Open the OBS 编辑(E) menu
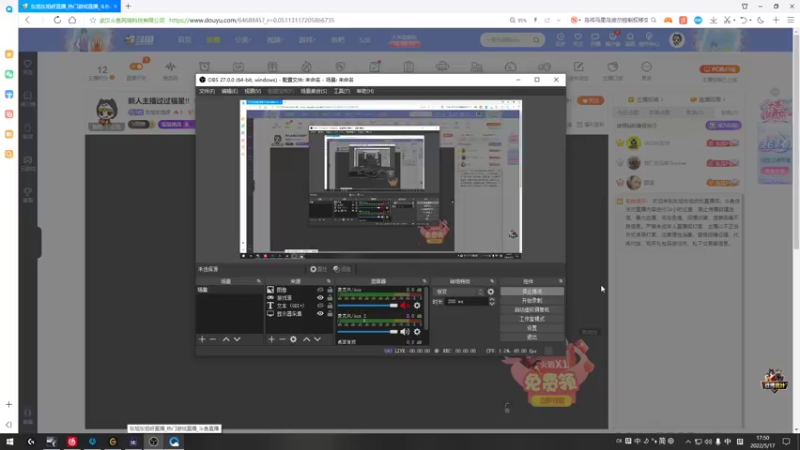Image resolution: width=800 pixels, height=450 pixels. tap(229, 91)
